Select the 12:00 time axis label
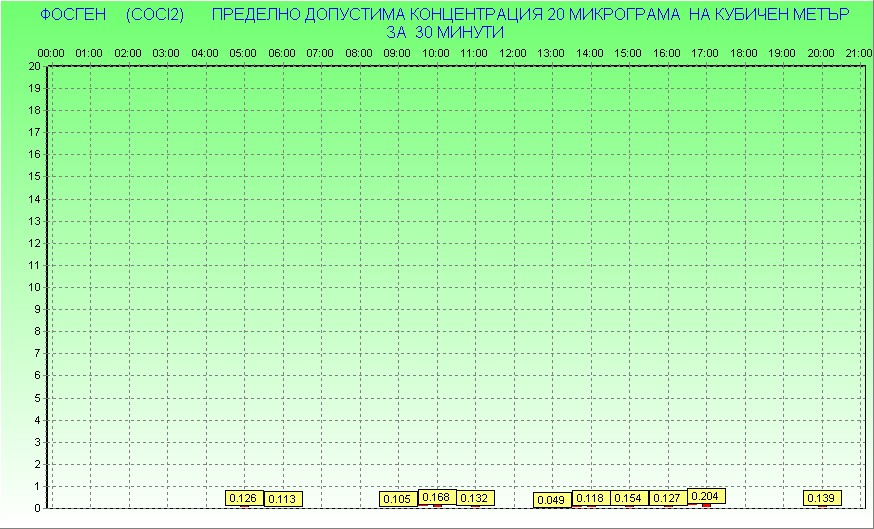Viewport: 874px width, 529px height. [513, 52]
